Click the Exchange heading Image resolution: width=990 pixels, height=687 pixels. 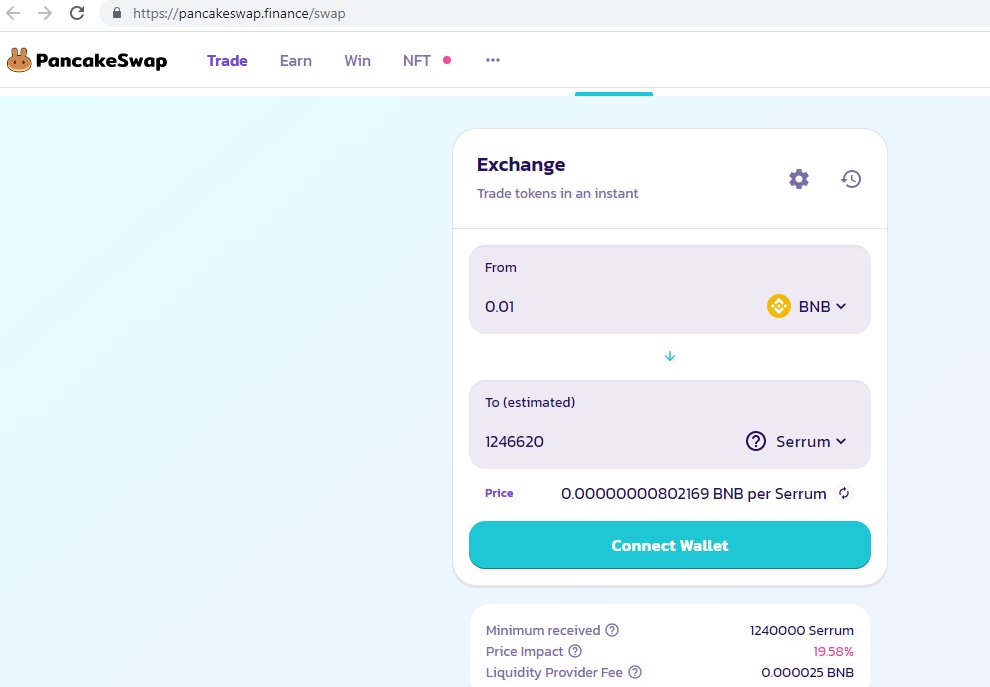[521, 165]
